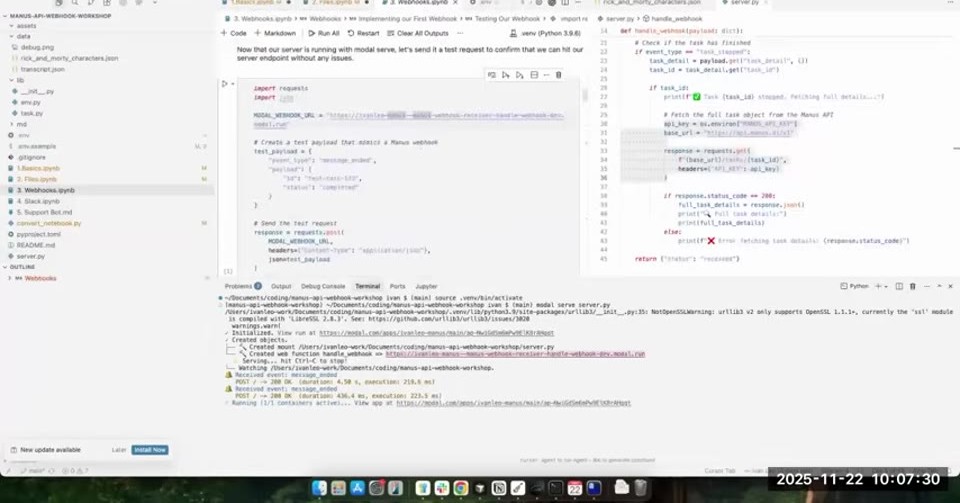The height and width of the screenshot is (503, 960).
Task: Open Finder from the Dock
Action: point(320,488)
